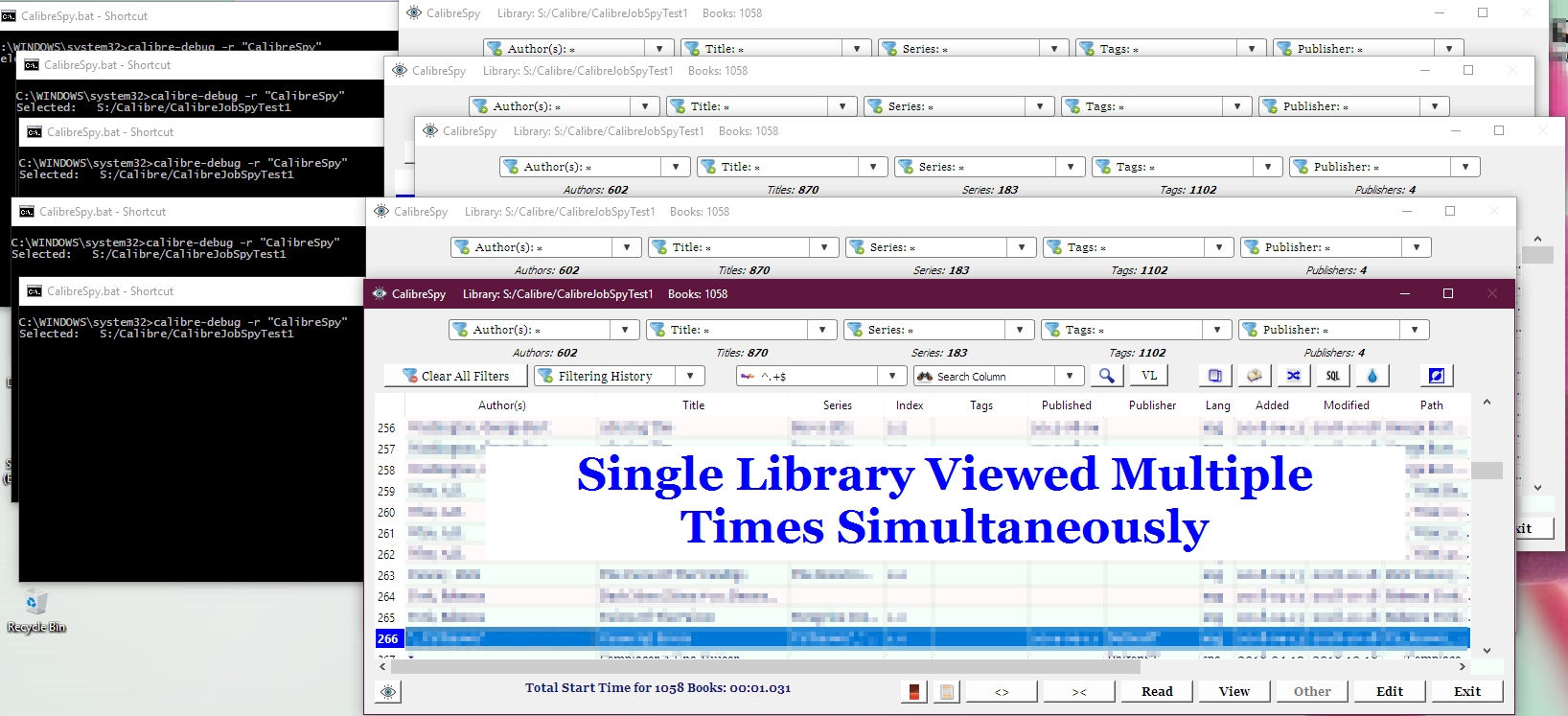Click the Edit button

(1390, 692)
